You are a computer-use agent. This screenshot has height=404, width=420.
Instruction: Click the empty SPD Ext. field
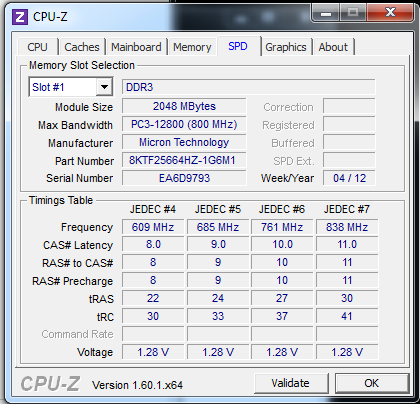[x=349, y=160]
